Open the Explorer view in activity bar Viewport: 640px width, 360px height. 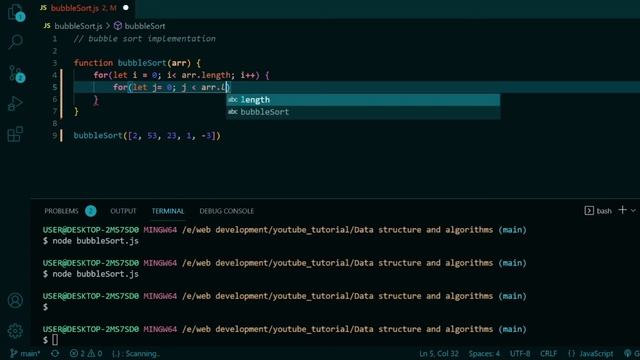point(16,12)
